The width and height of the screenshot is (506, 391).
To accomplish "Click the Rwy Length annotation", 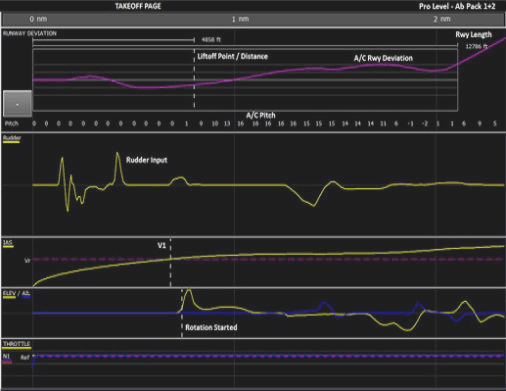I will [473, 35].
